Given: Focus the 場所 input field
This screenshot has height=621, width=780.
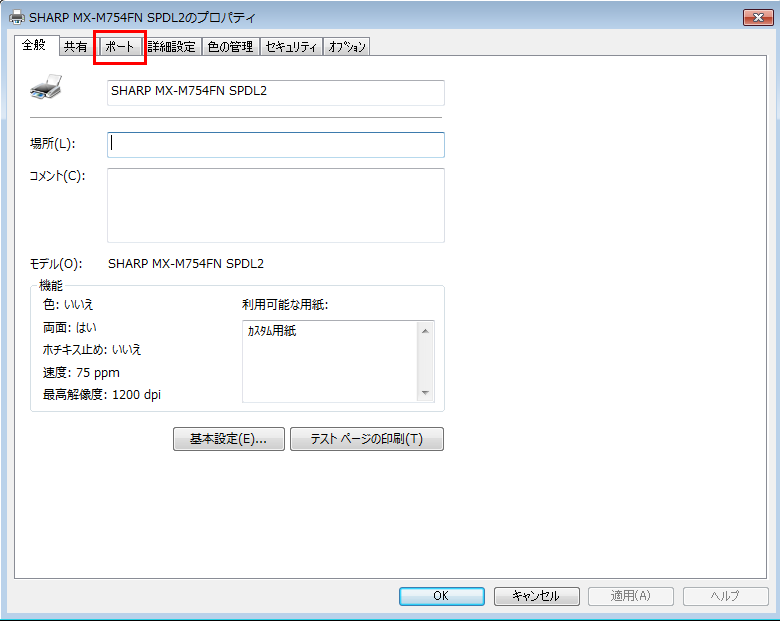Looking at the screenshot, I should pyautogui.click(x=275, y=144).
